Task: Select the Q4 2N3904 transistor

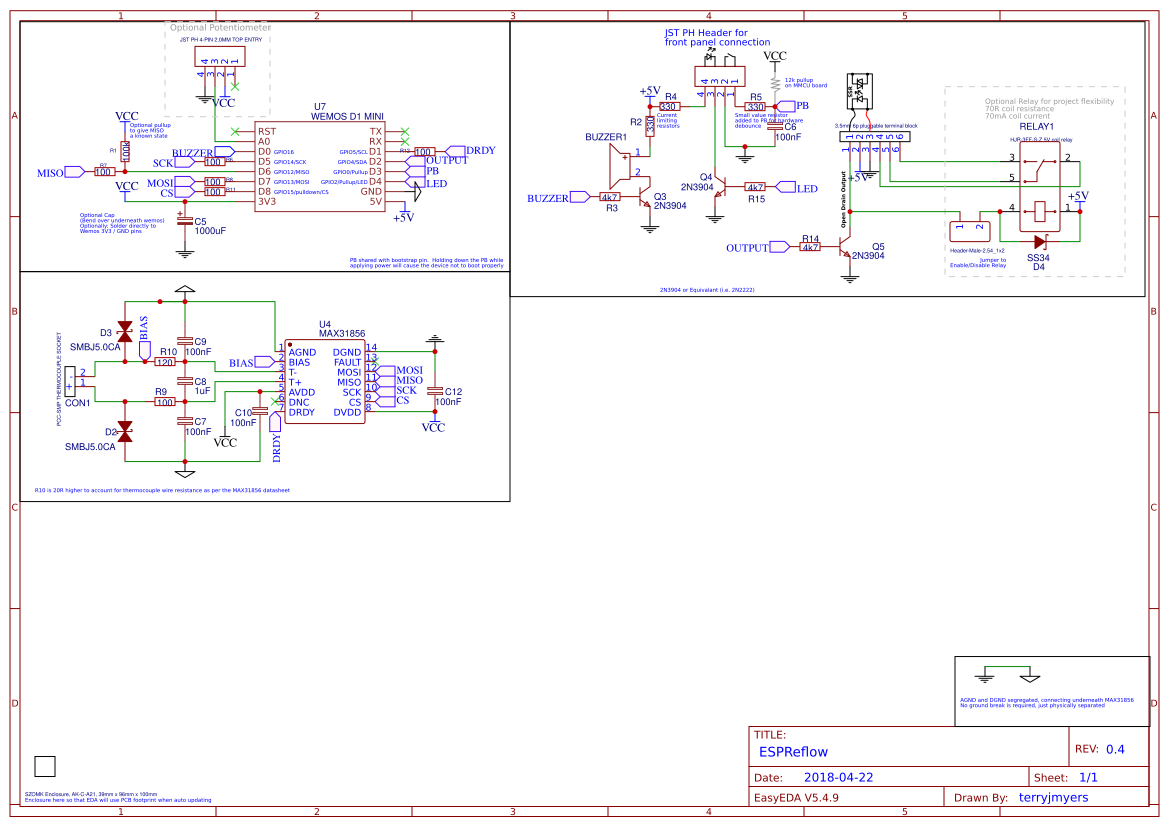Action: pos(719,188)
